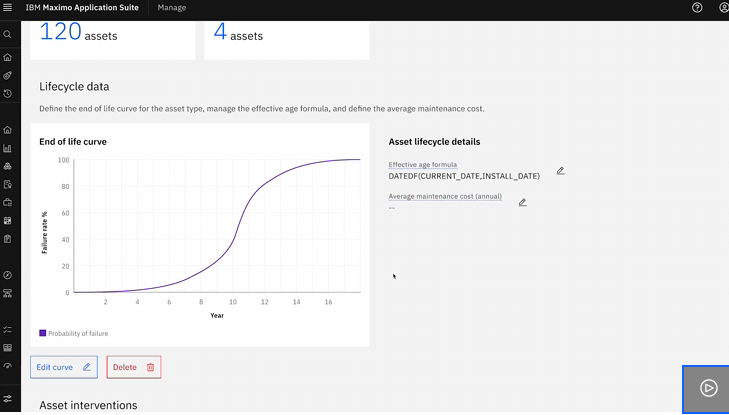Open the checklist icon in sidebar
The height and width of the screenshot is (415, 729).
point(7,329)
